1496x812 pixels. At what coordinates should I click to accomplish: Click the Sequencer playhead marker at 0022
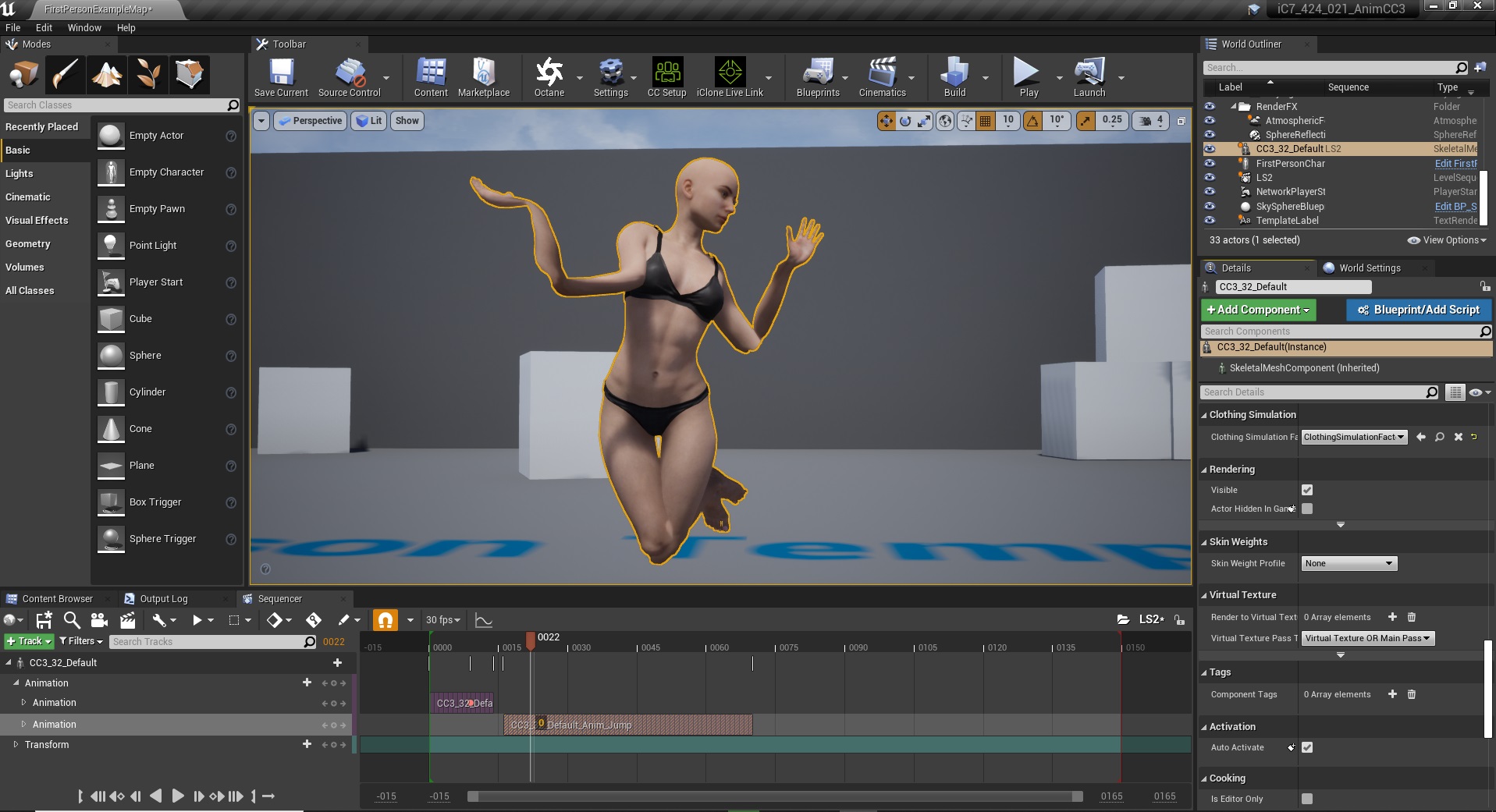click(531, 640)
